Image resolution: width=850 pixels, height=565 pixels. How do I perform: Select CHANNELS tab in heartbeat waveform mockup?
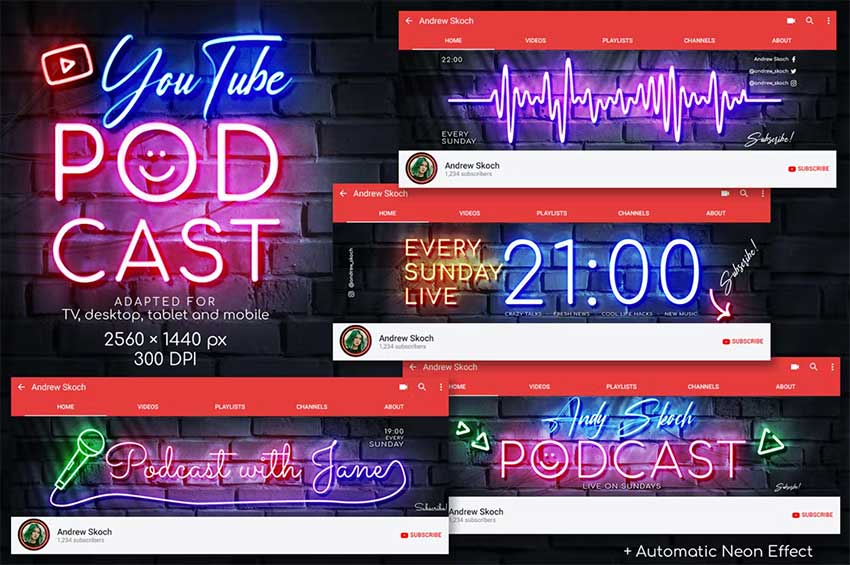699,41
